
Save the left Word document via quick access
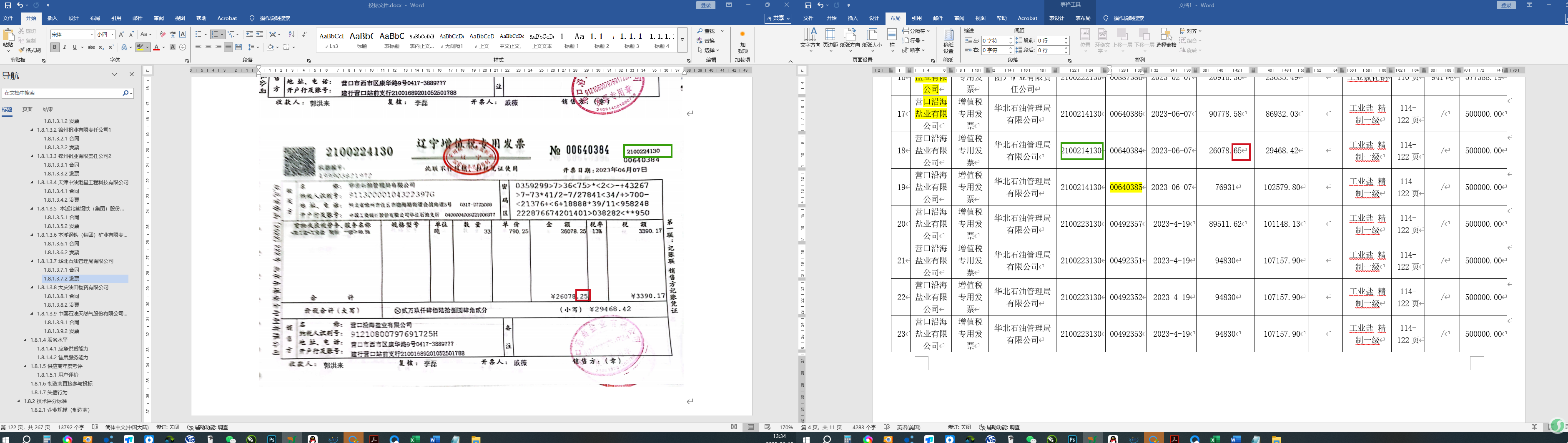coord(8,5)
